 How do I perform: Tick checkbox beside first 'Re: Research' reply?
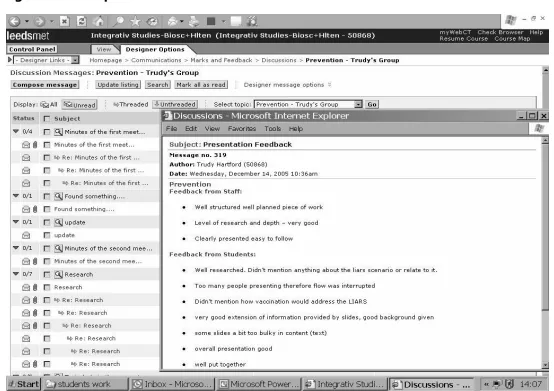[x=47, y=300]
